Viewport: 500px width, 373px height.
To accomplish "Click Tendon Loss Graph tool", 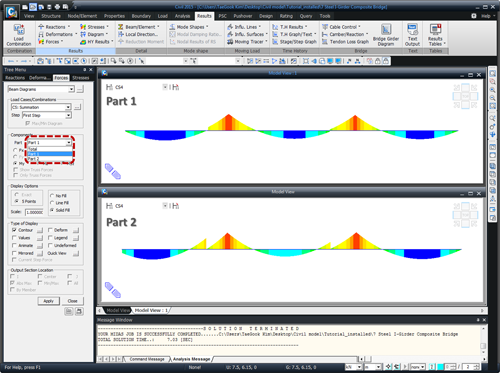I will click(x=345, y=42).
